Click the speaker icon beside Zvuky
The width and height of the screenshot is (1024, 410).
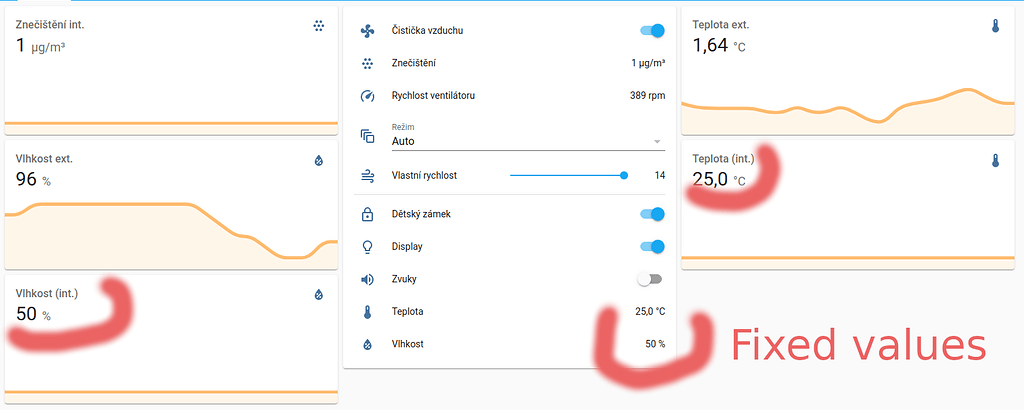pyautogui.click(x=367, y=279)
